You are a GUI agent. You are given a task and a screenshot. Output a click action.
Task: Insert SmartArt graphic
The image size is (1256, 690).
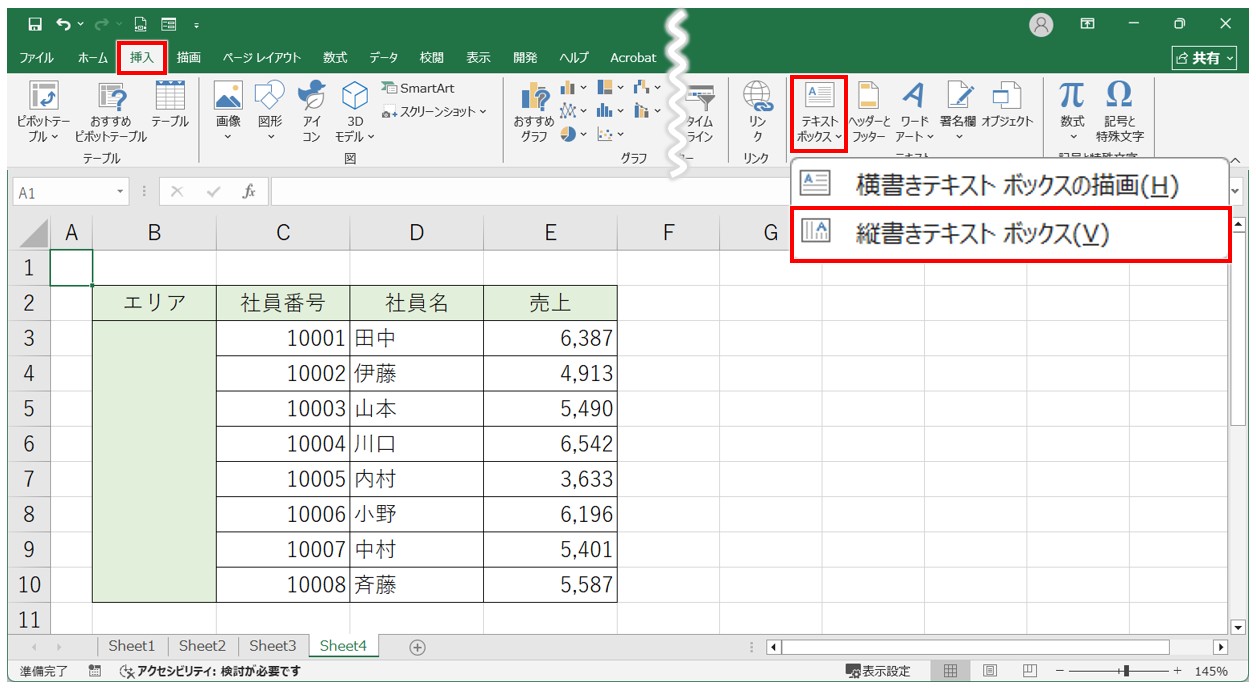pyautogui.click(x=418, y=88)
